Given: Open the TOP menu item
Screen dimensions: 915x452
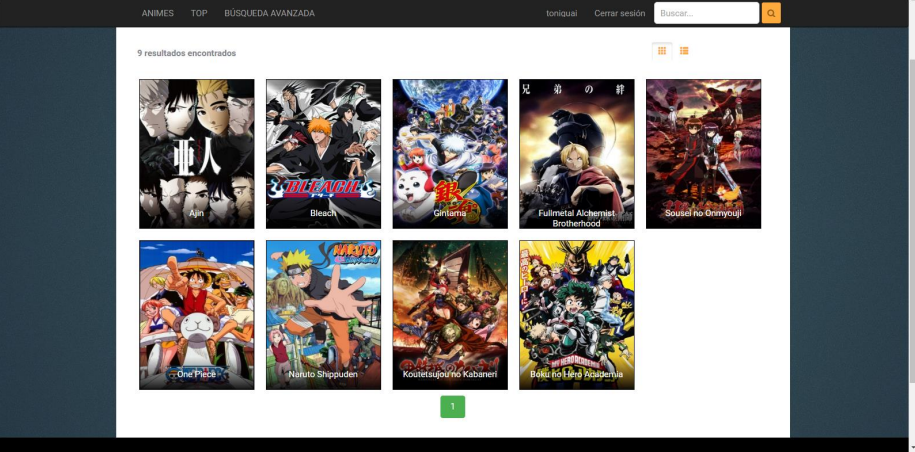Looking at the screenshot, I should [x=199, y=13].
